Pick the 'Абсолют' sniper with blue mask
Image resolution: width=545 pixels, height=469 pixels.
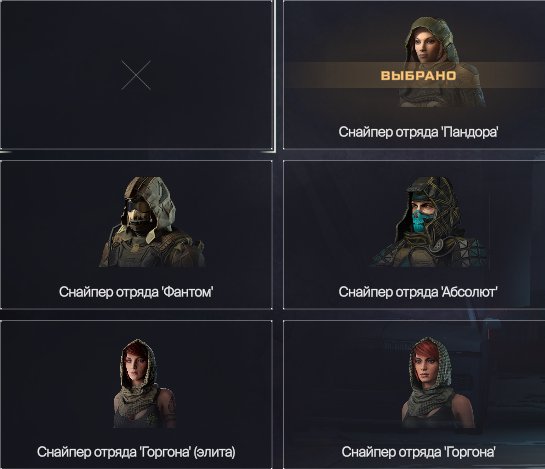428,222
